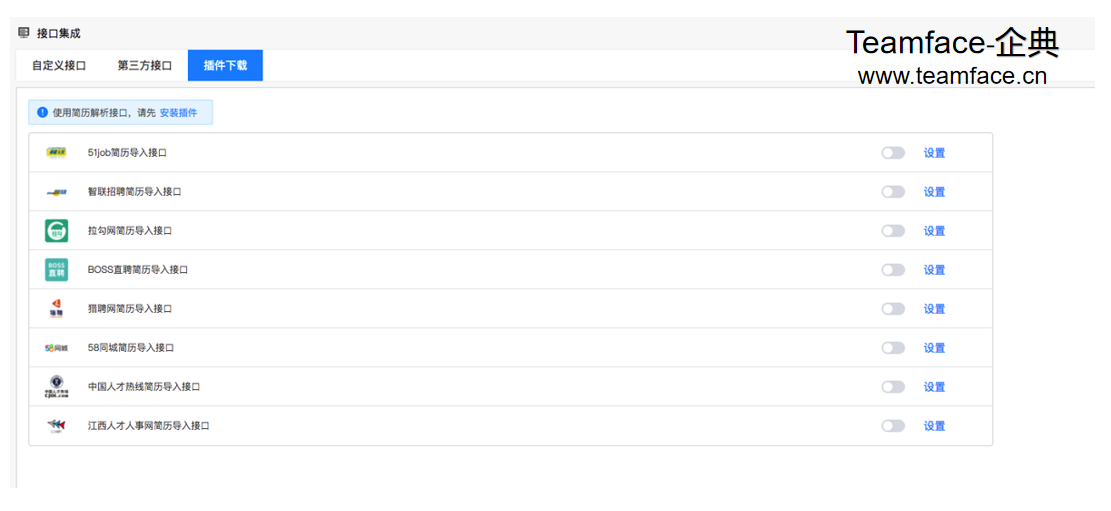Click the 安装插件 link
Viewport: 1111px width, 511px height.
pos(179,112)
